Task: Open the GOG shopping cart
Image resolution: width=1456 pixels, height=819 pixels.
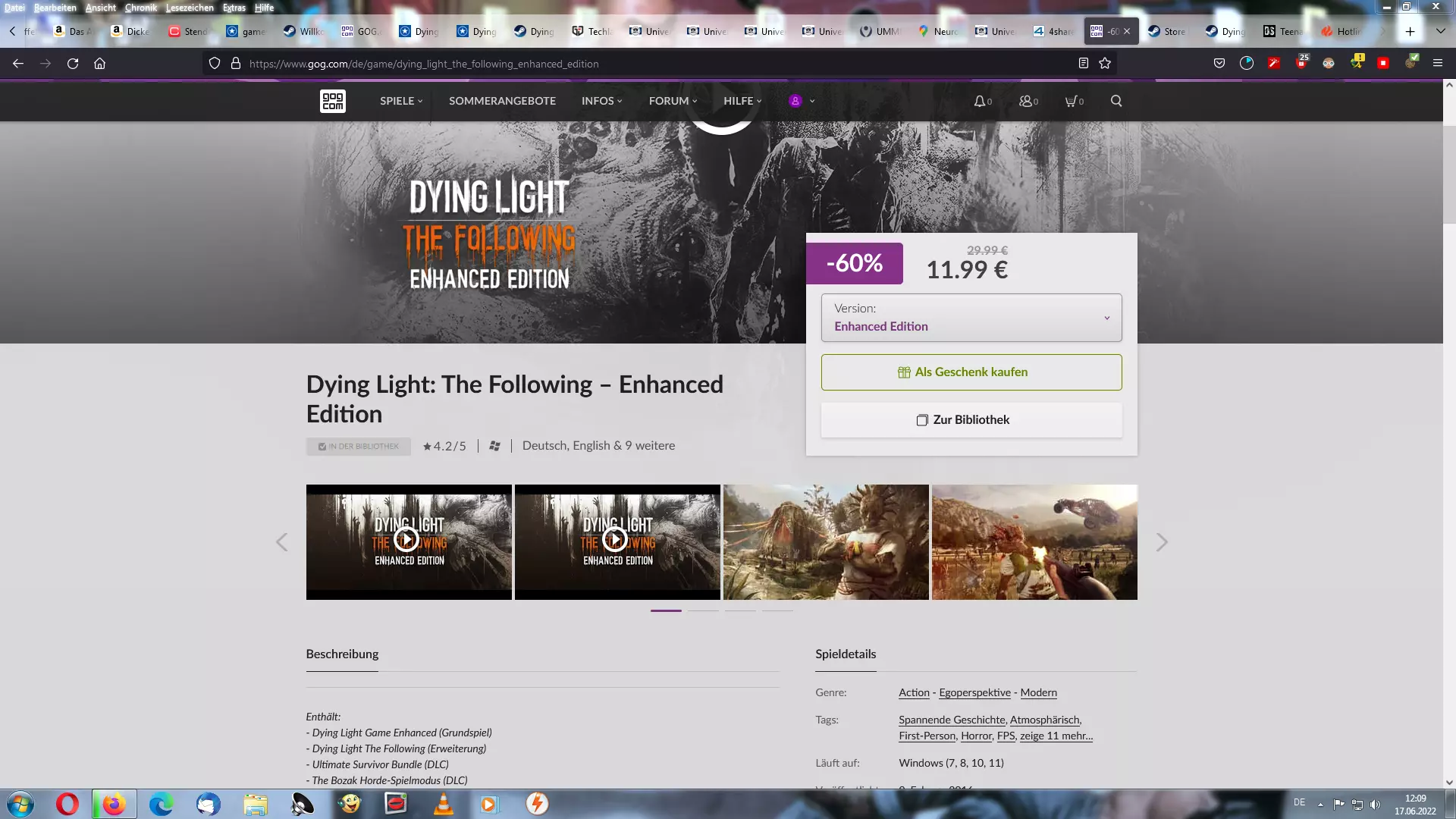Action: [x=1075, y=101]
